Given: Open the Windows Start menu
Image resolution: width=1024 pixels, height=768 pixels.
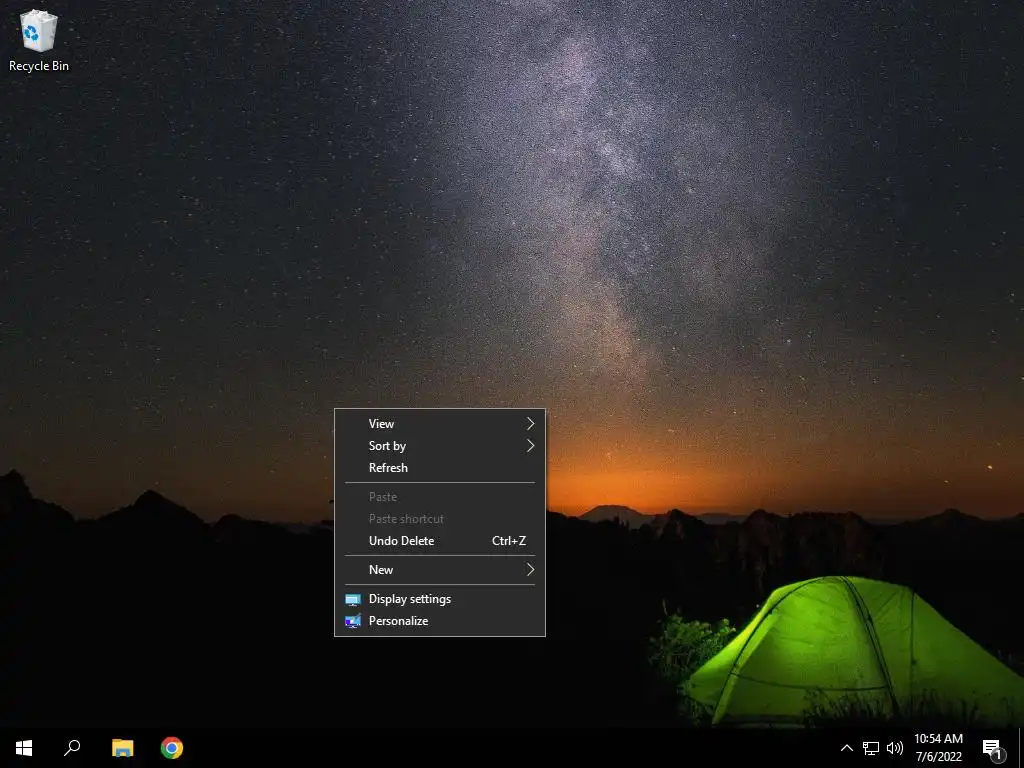Looking at the screenshot, I should (x=24, y=748).
